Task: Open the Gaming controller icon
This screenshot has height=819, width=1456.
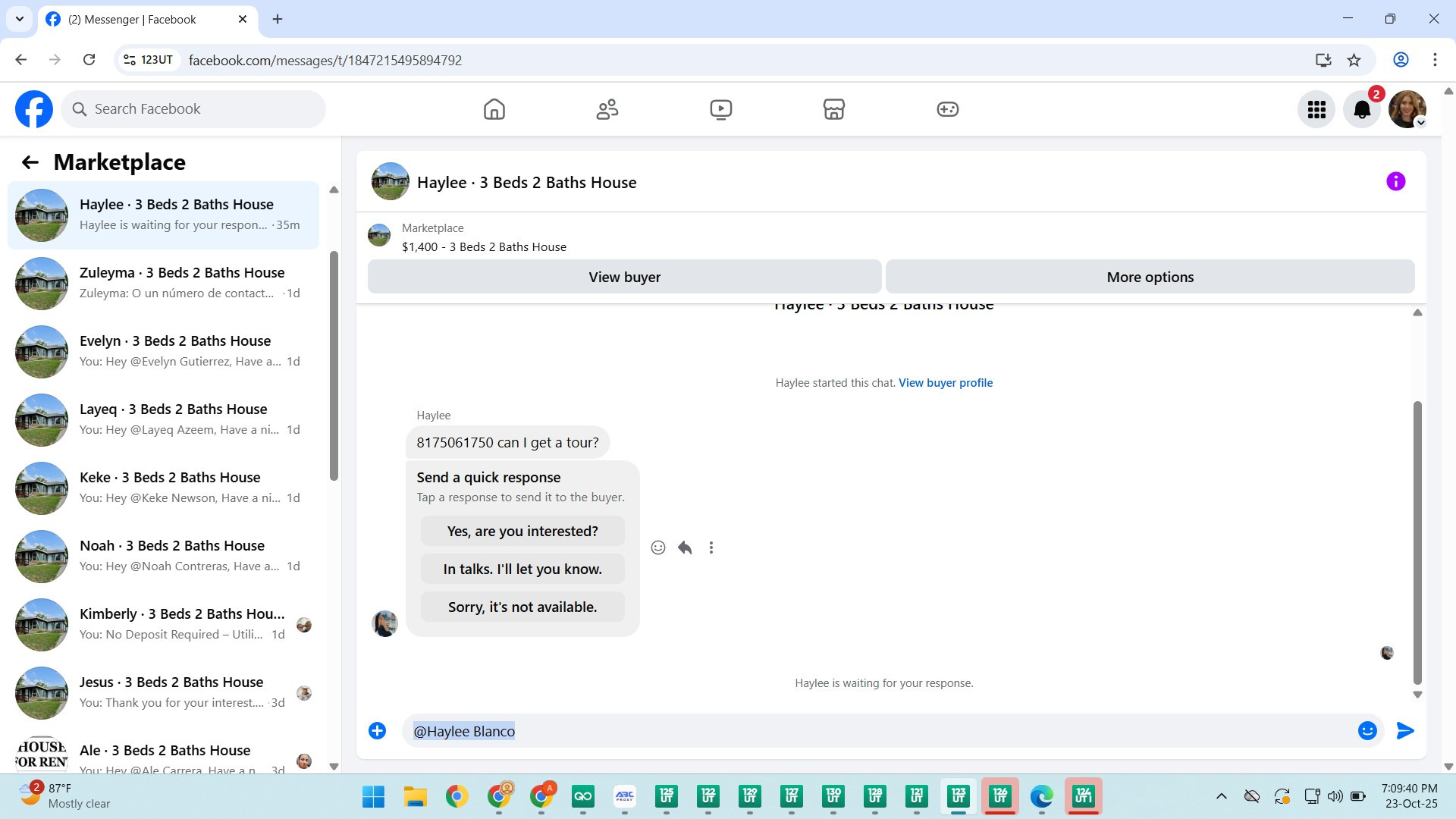Action: 947,109
